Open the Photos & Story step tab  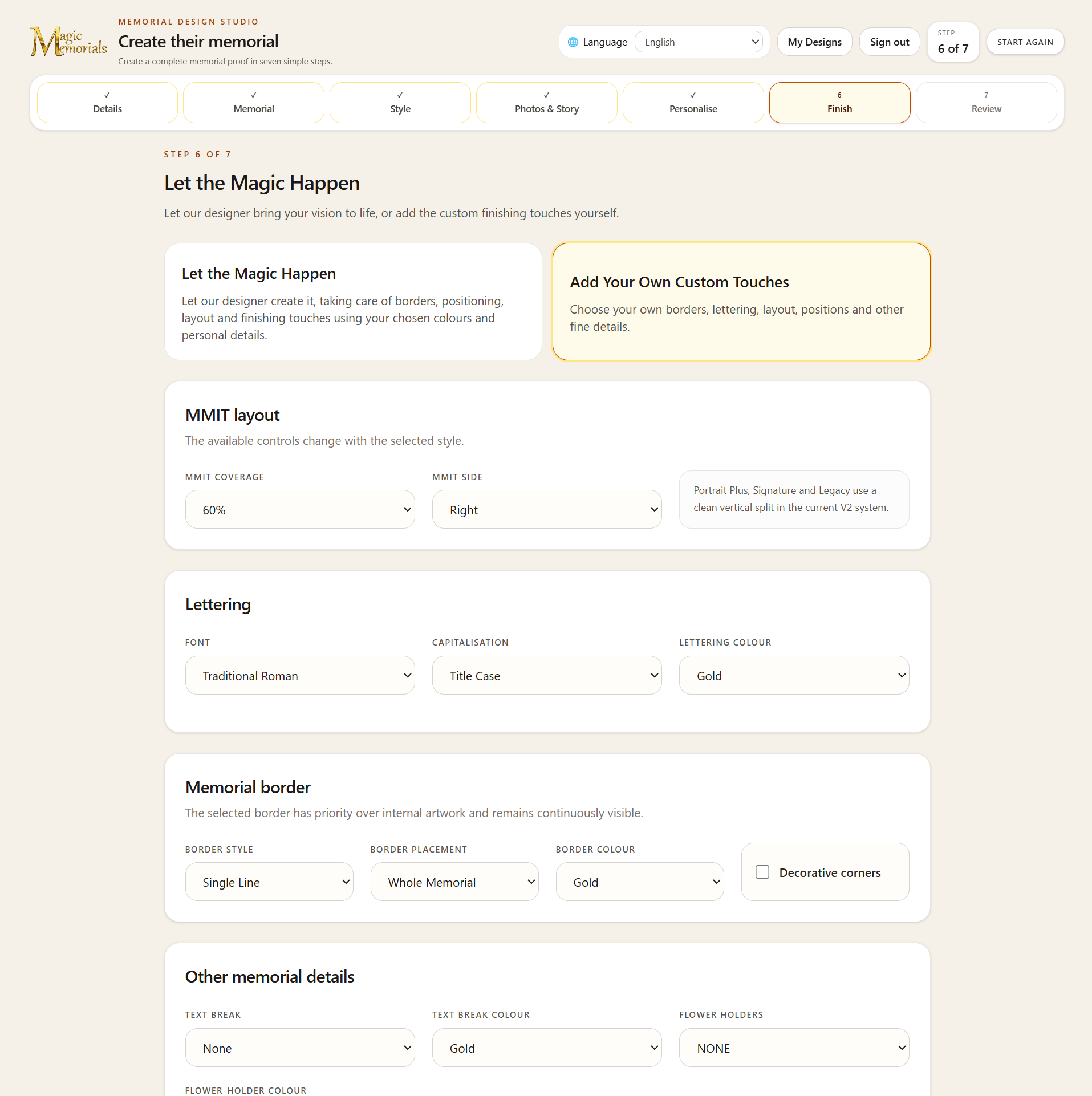pos(547,103)
